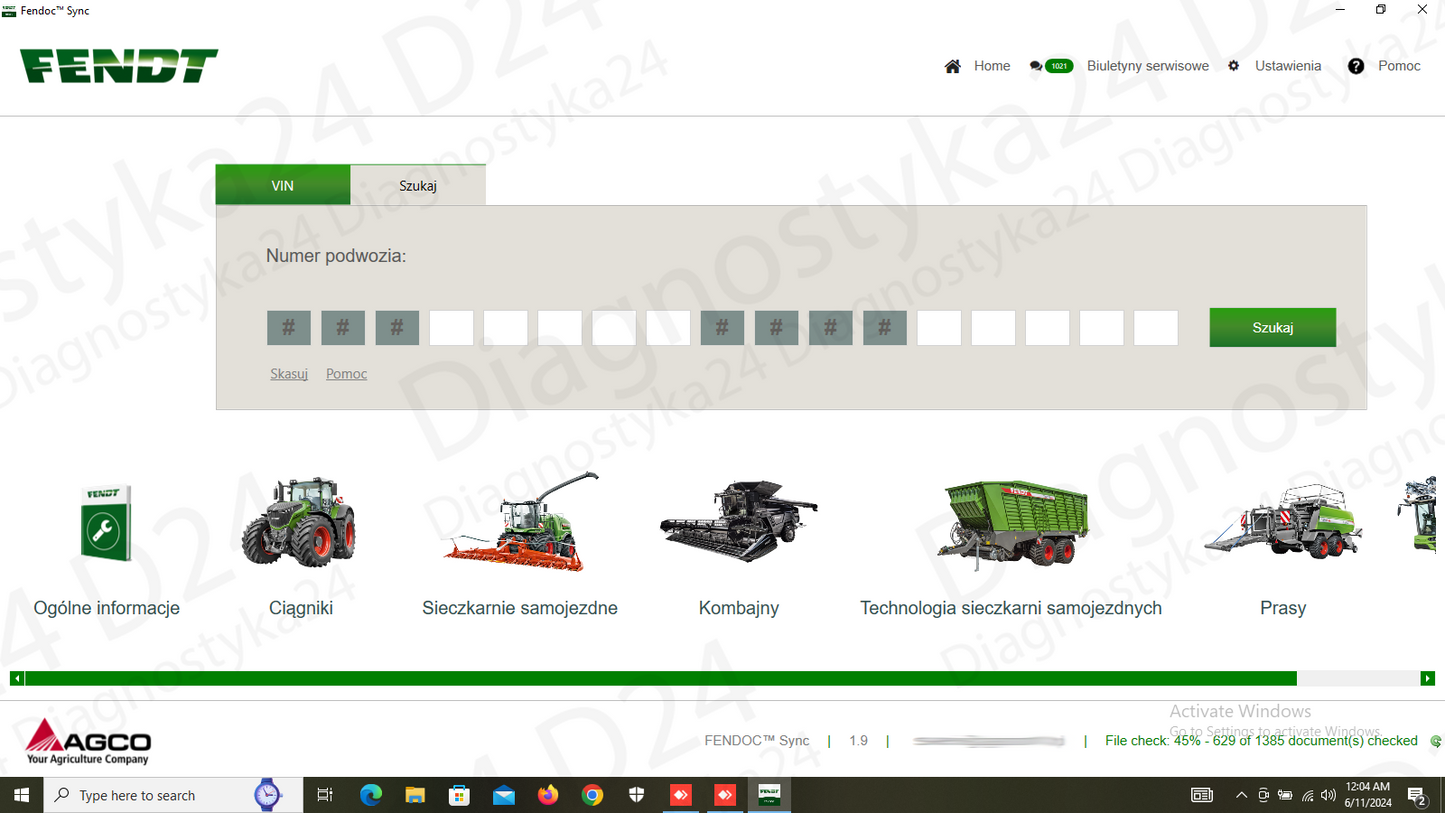1445x813 pixels.
Task: Open Ogólne informacje service manual icon
Action: coord(106,521)
